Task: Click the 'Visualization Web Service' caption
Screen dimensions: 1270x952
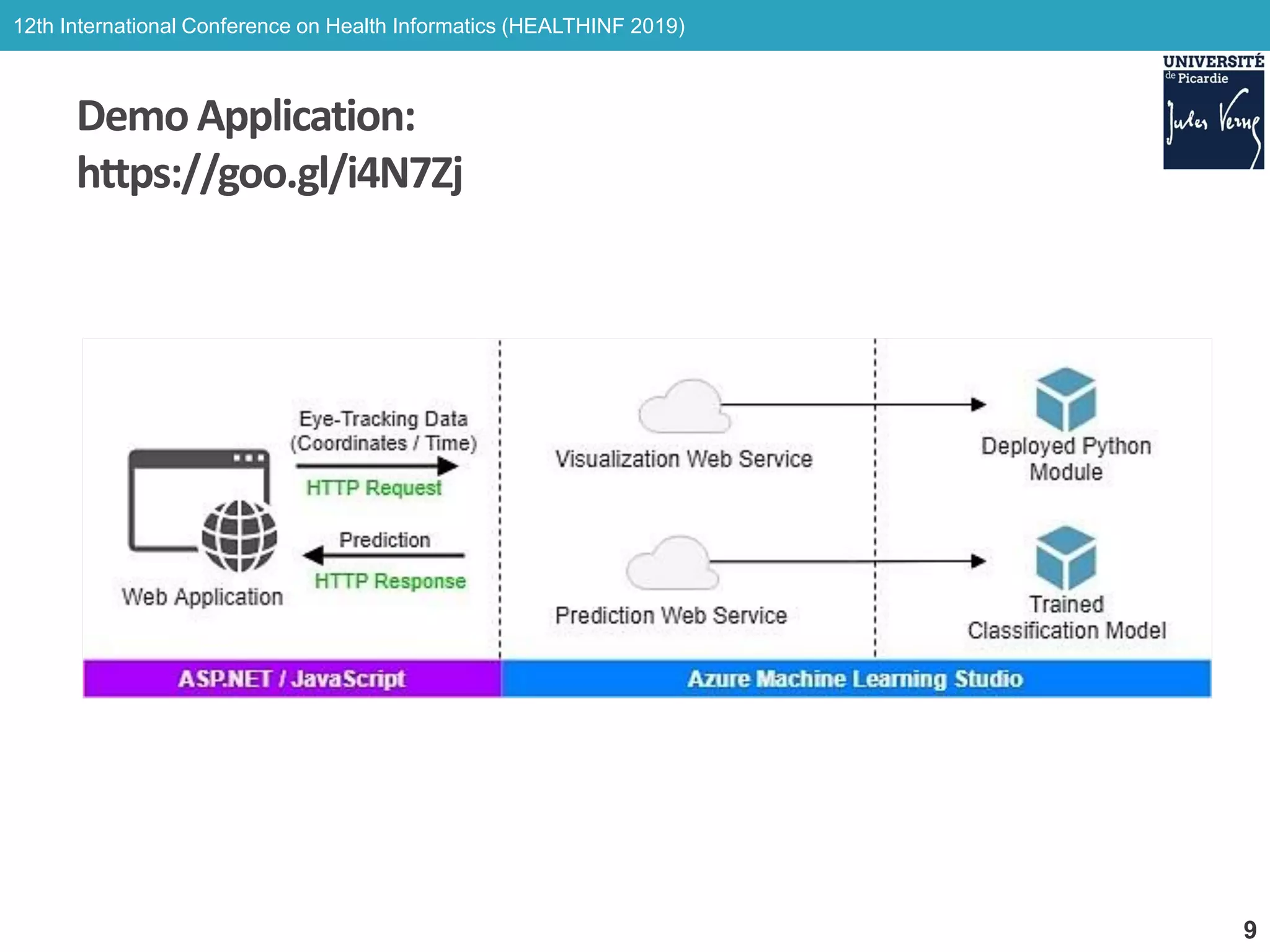Action: coord(684,459)
